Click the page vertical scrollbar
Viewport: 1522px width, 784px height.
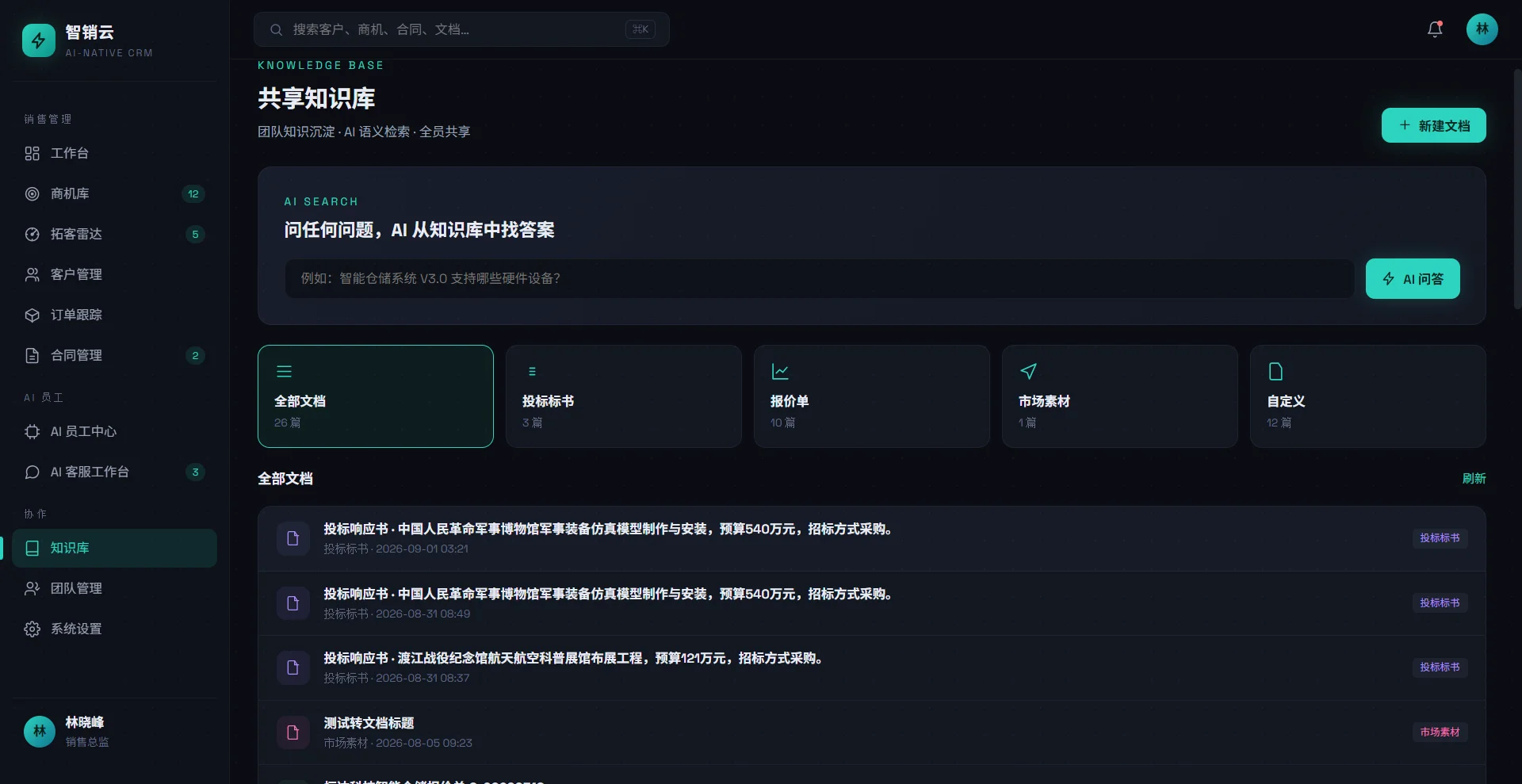1517,189
